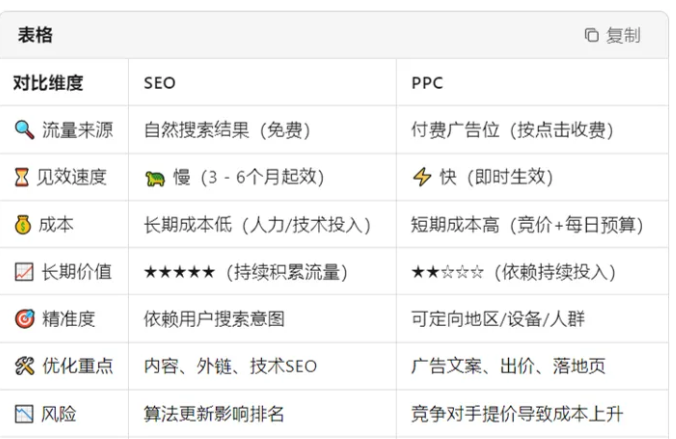
Task: Click the magnifying glass icon for 流量来源
Action: point(23,130)
